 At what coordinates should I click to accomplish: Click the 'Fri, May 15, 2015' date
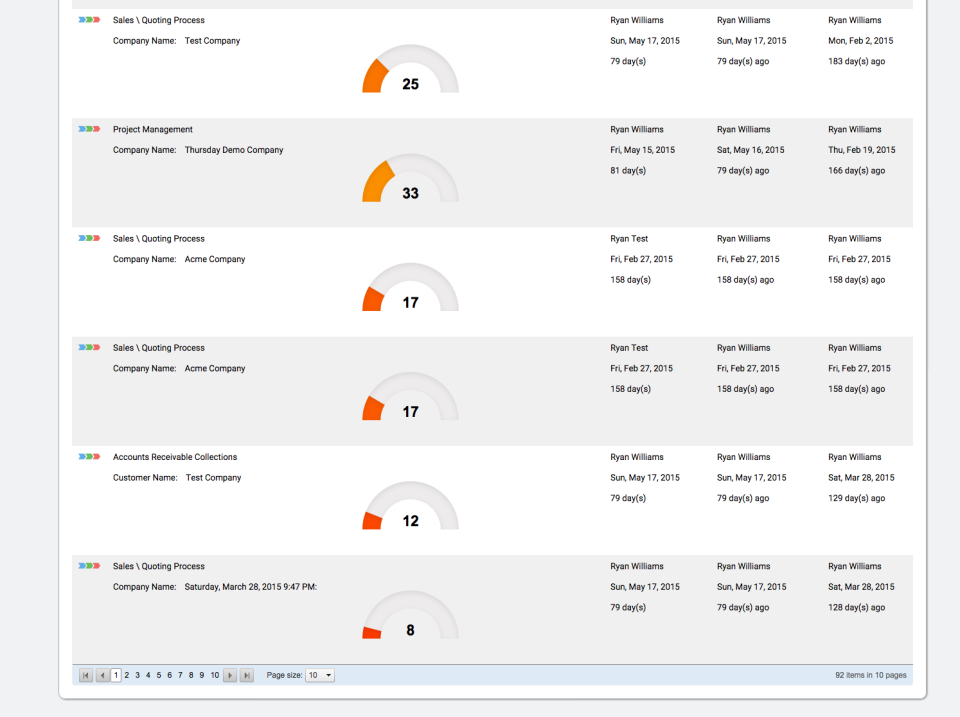coord(642,150)
